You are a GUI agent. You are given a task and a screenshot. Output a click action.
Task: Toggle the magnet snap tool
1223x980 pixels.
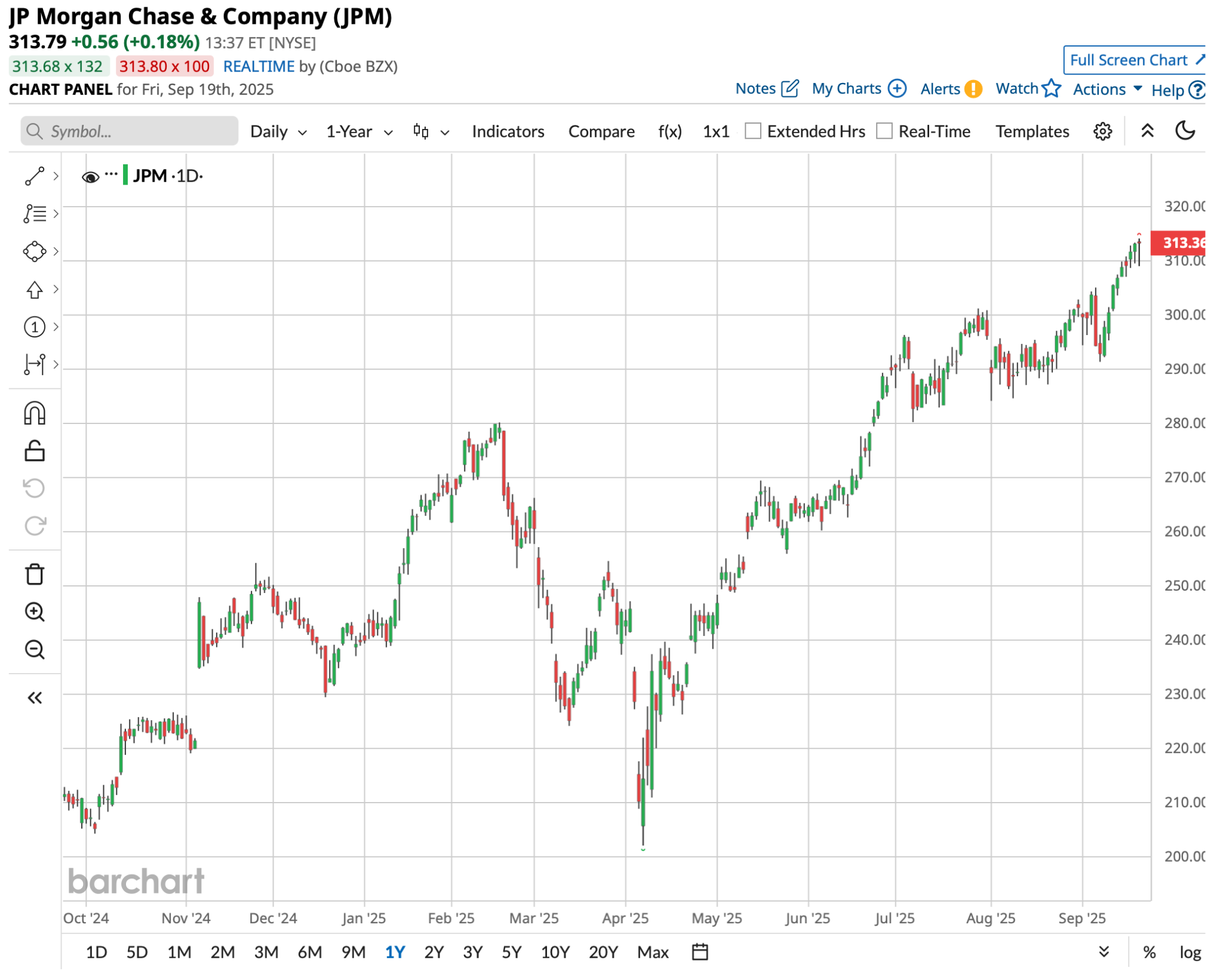(34, 414)
